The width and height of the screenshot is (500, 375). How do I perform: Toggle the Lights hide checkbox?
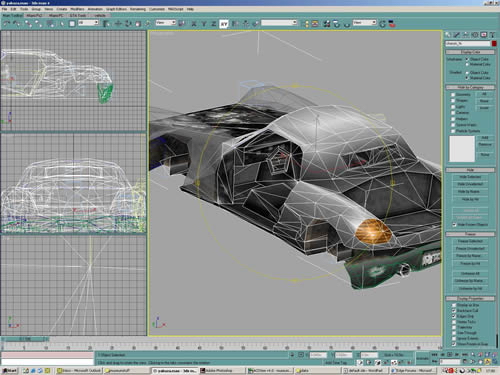[x=453, y=107]
